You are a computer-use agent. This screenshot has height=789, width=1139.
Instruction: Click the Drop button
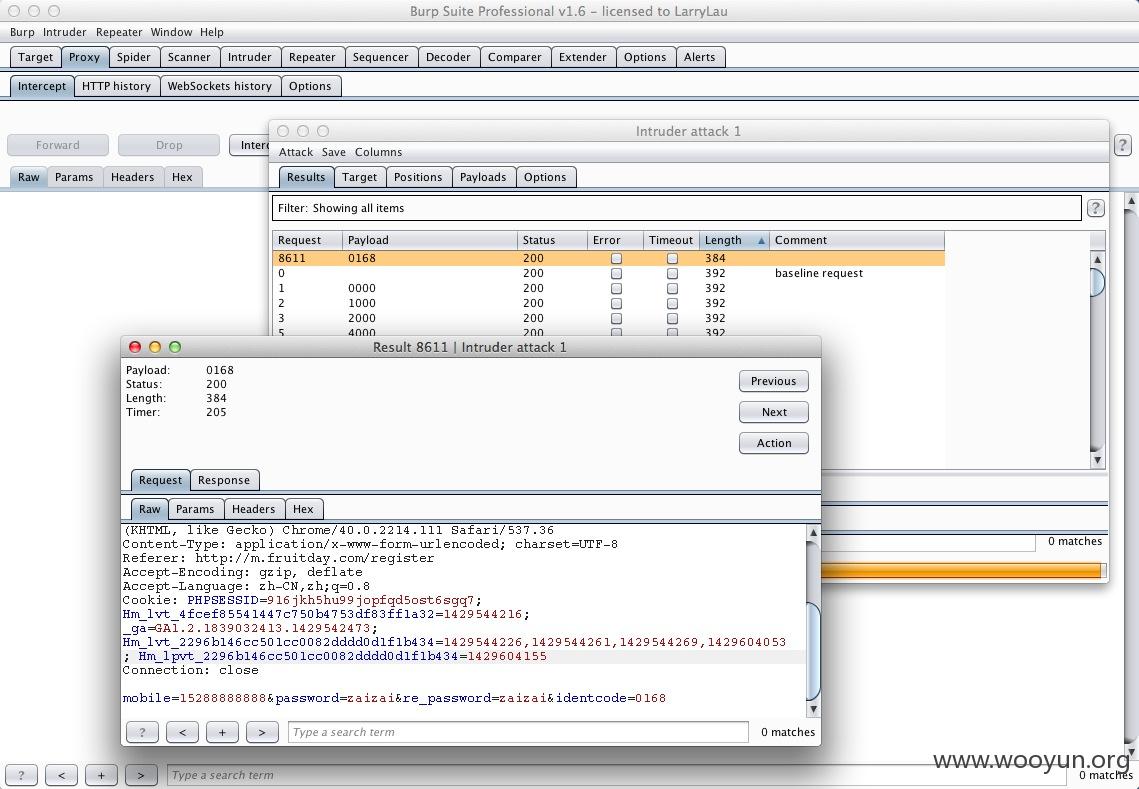[x=169, y=145]
